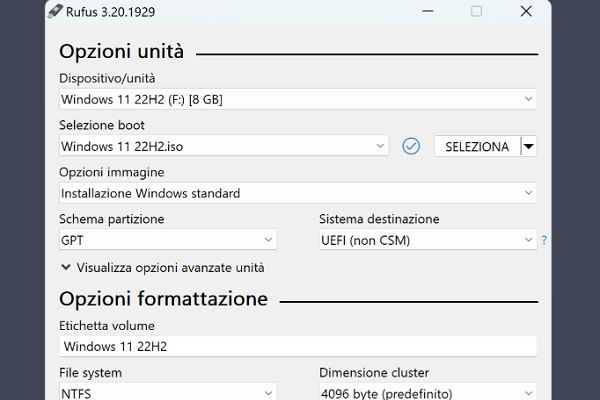Open the Schema partizione GPT dropdown
Screen dimensions: 600x400
(x=167, y=240)
